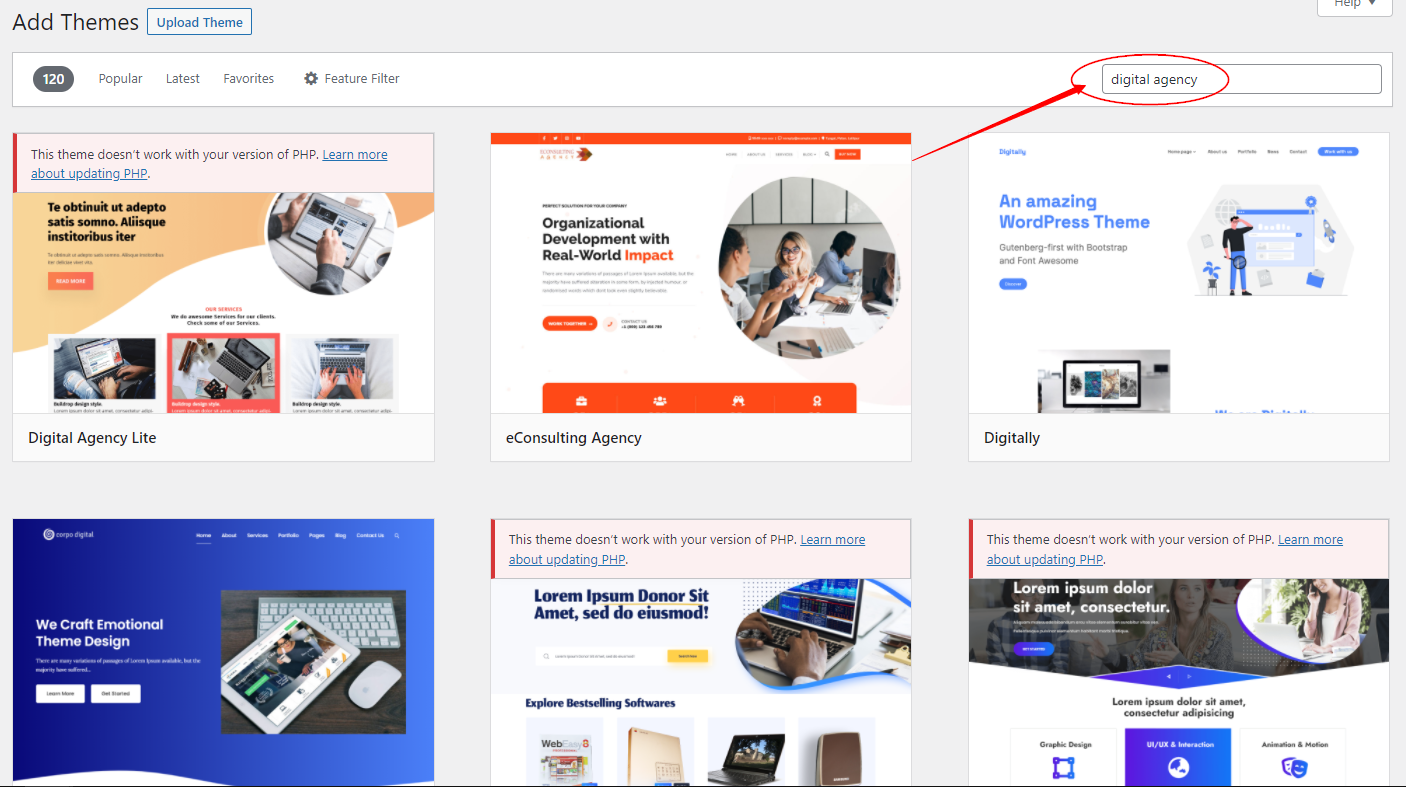1406x787 pixels.
Task: Switch to the Popular themes tab
Action: click(120, 78)
